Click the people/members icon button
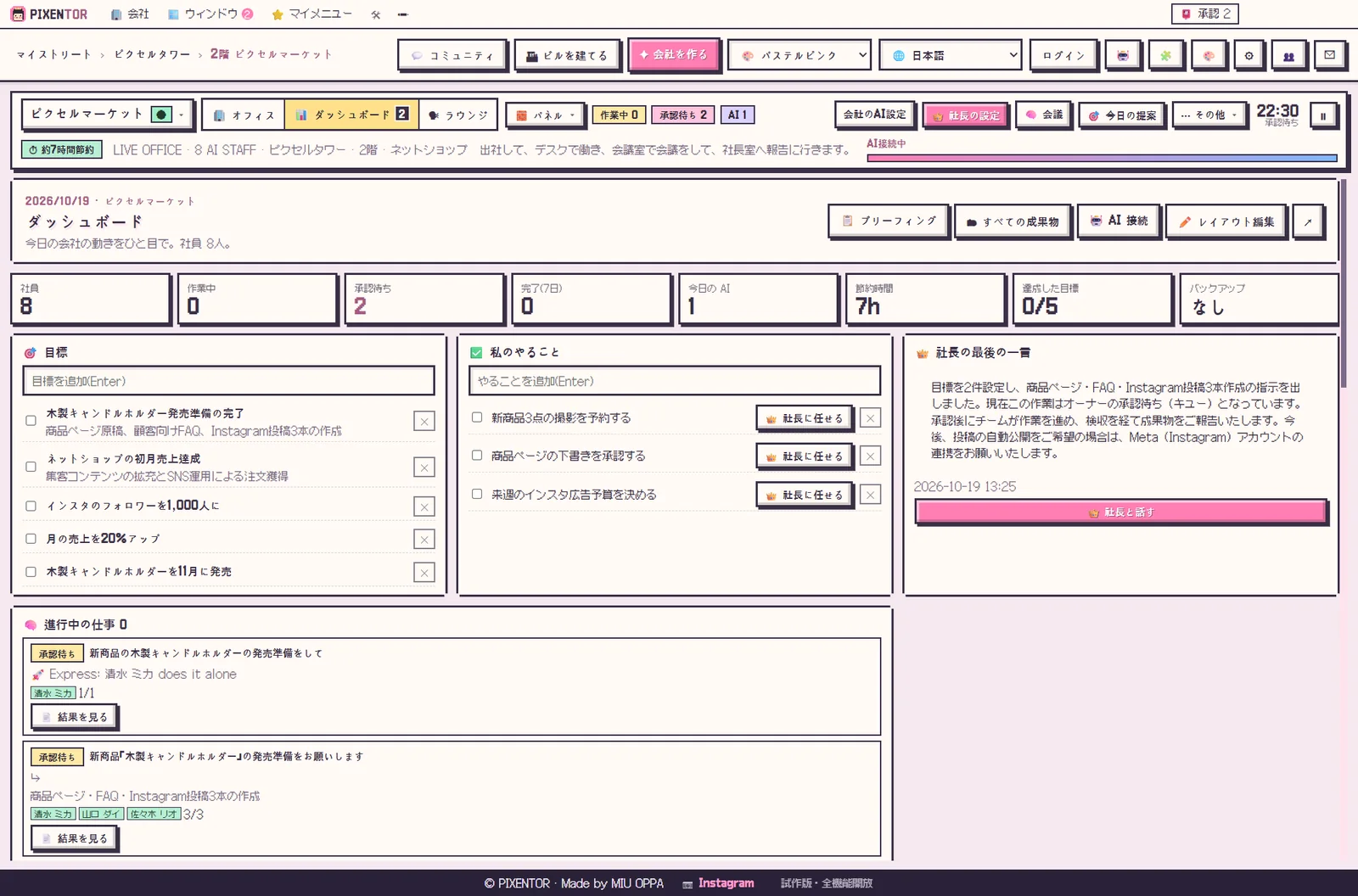Screen dimensions: 1358x896 pos(1288,55)
